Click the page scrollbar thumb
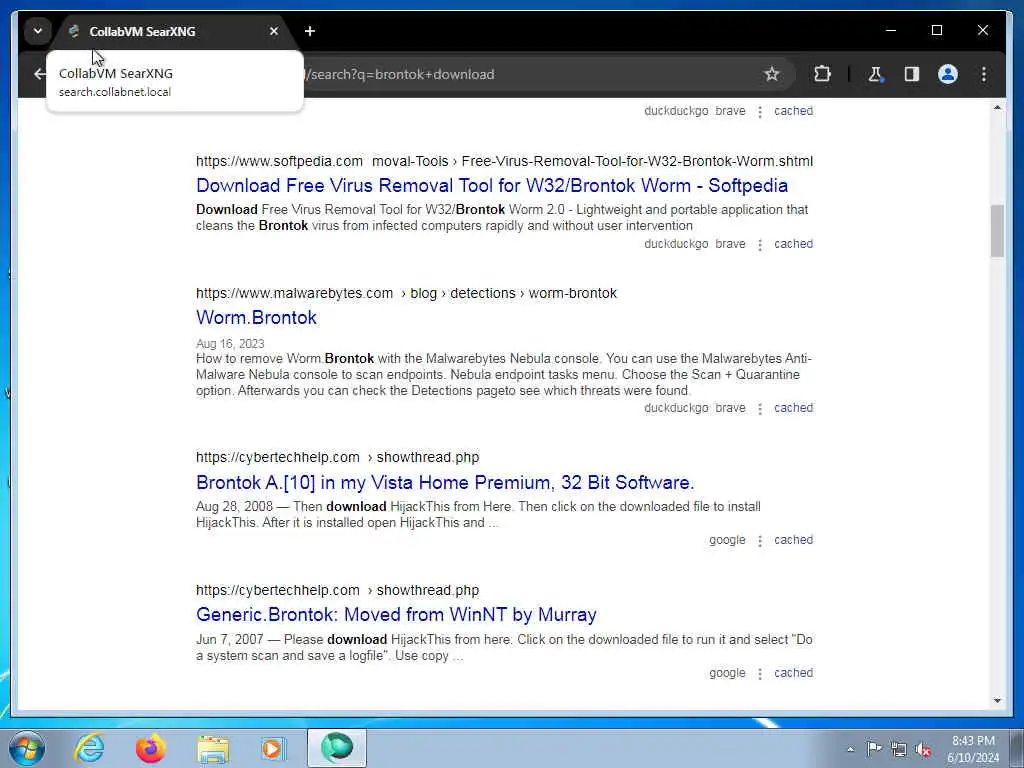The height and width of the screenshot is (768, 1024). (x=997, y=231)
